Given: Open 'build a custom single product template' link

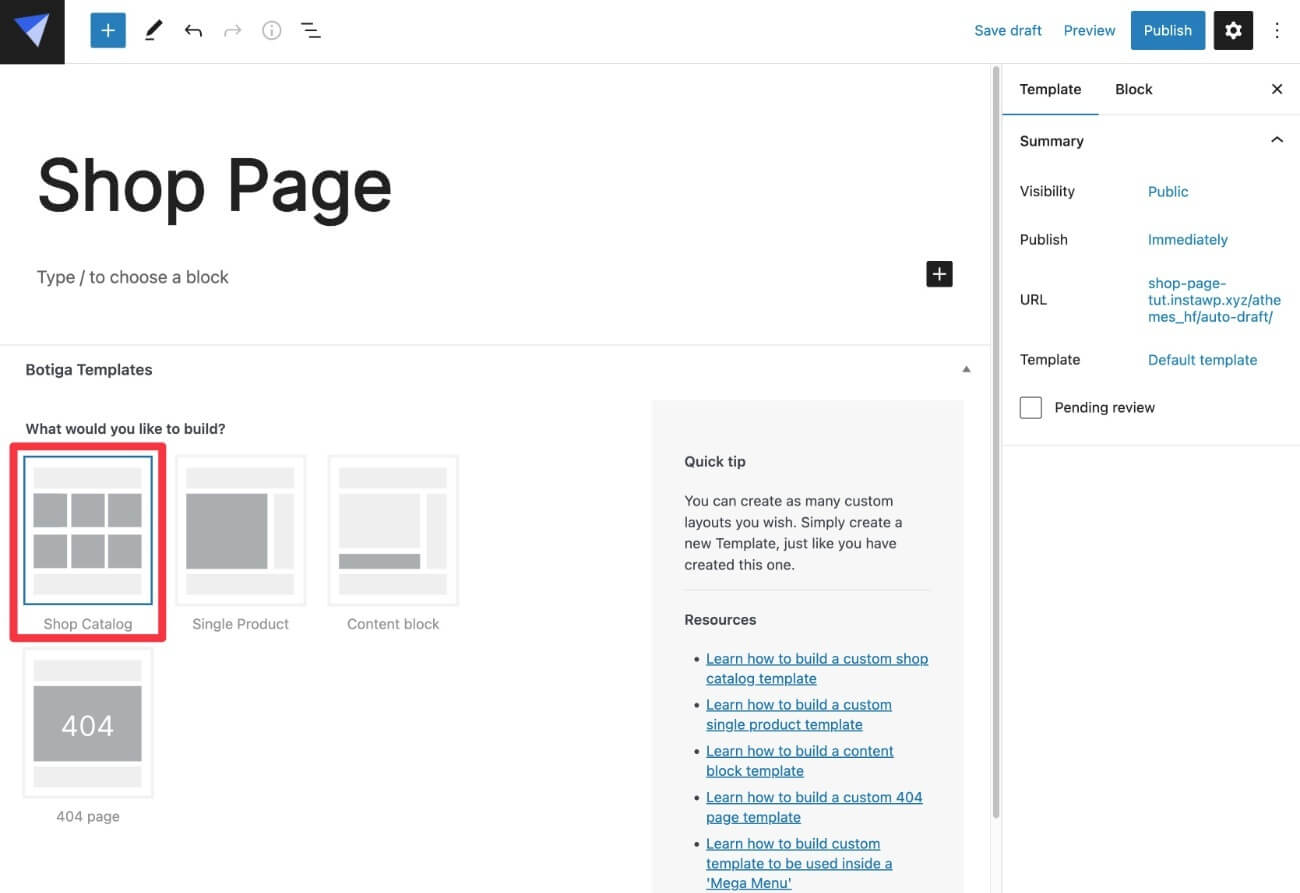Looking at the screenshot, I should pyautogui.click(x=799, y=714).
